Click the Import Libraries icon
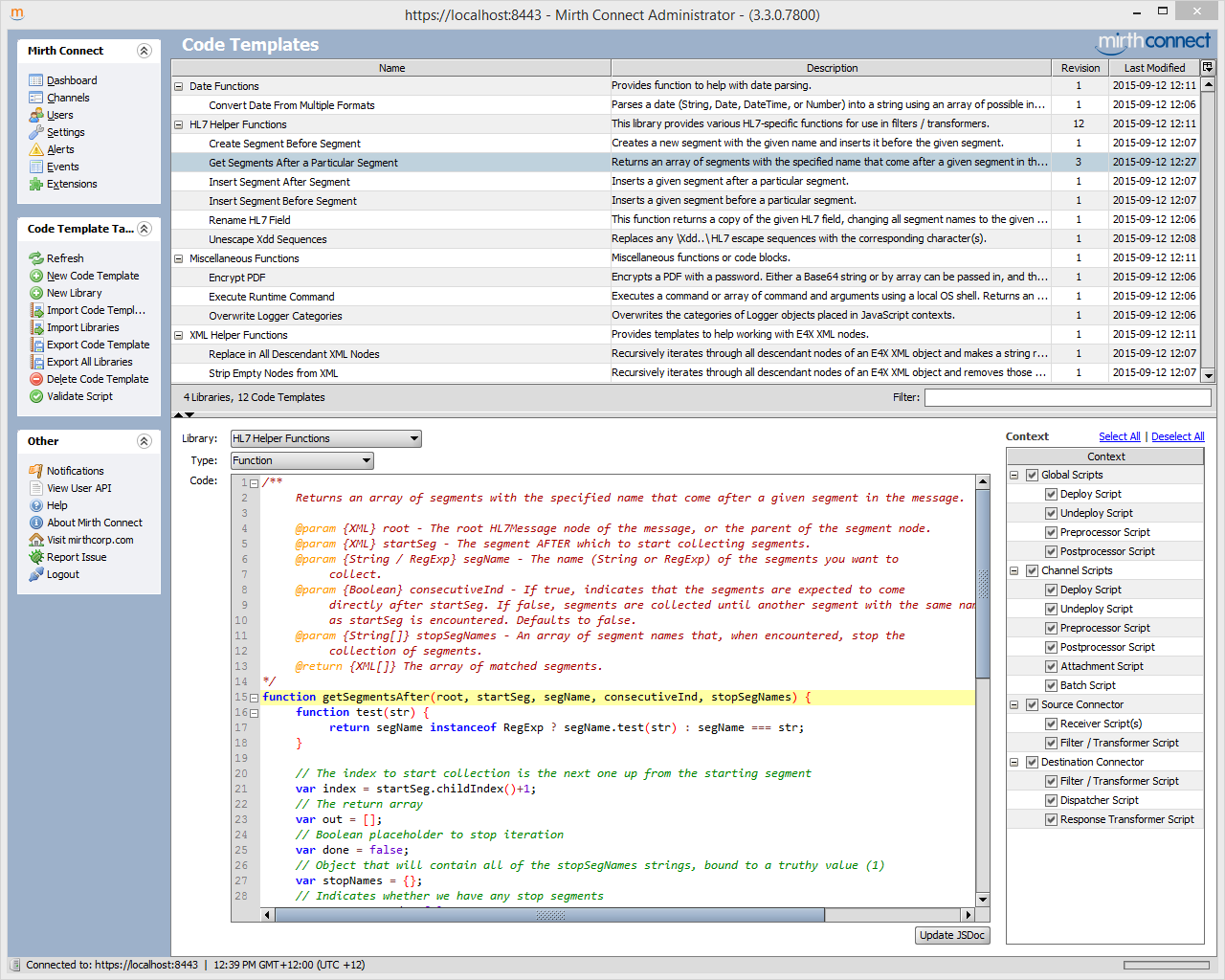 point(36,327)
